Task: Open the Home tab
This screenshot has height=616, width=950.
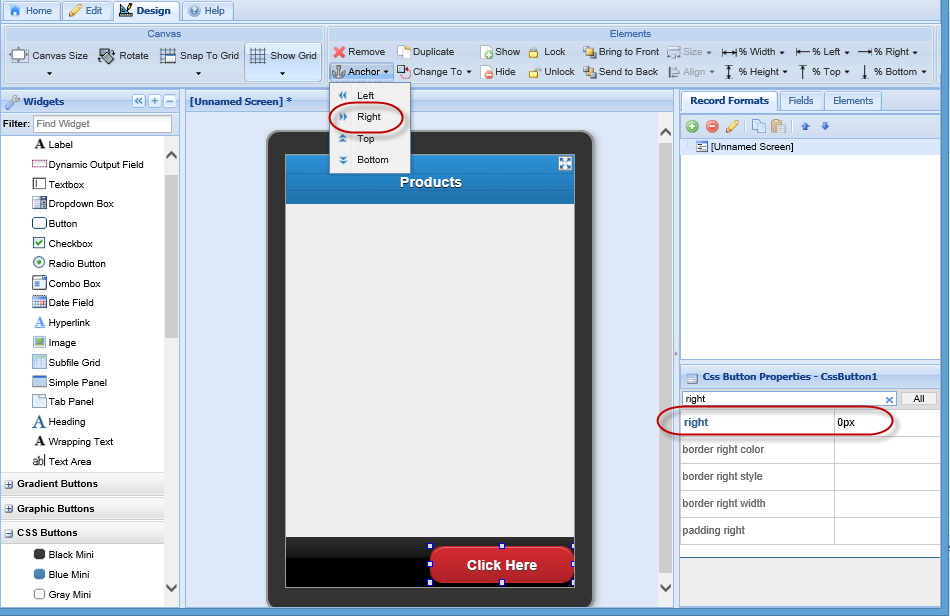Action: [31, 10]
